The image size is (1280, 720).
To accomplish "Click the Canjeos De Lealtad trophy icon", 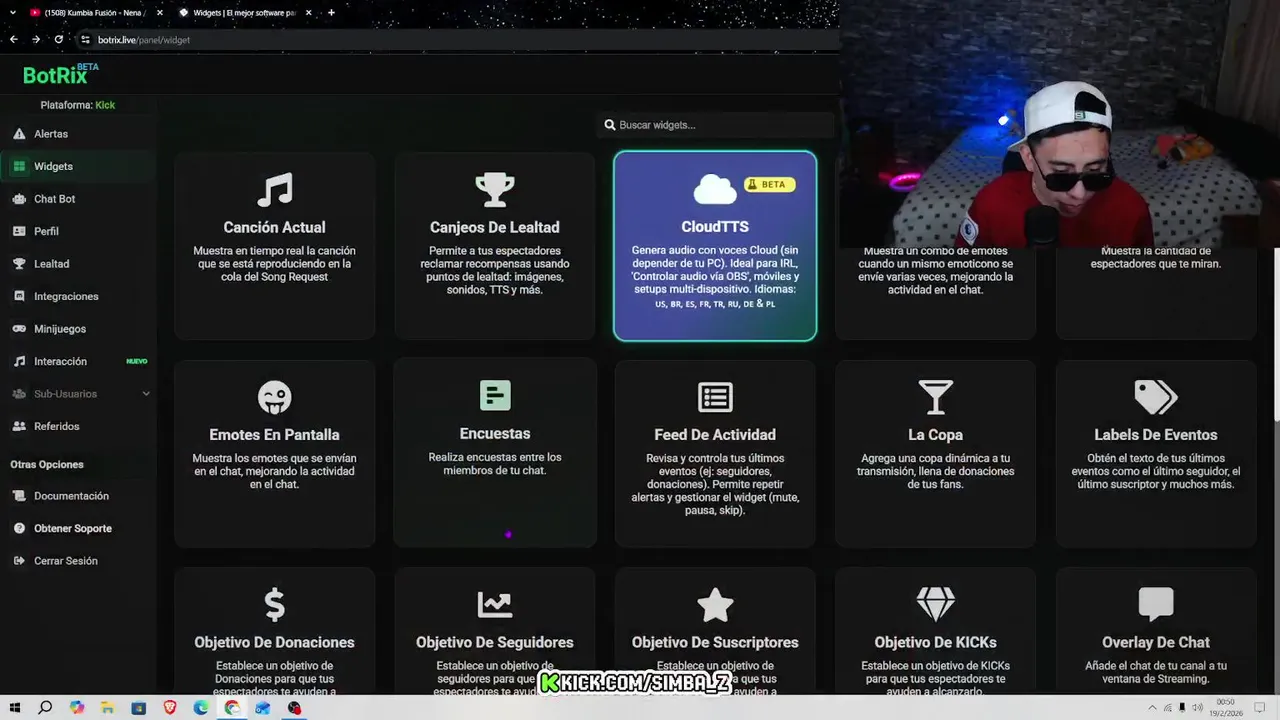I will [x=495, y=189].
